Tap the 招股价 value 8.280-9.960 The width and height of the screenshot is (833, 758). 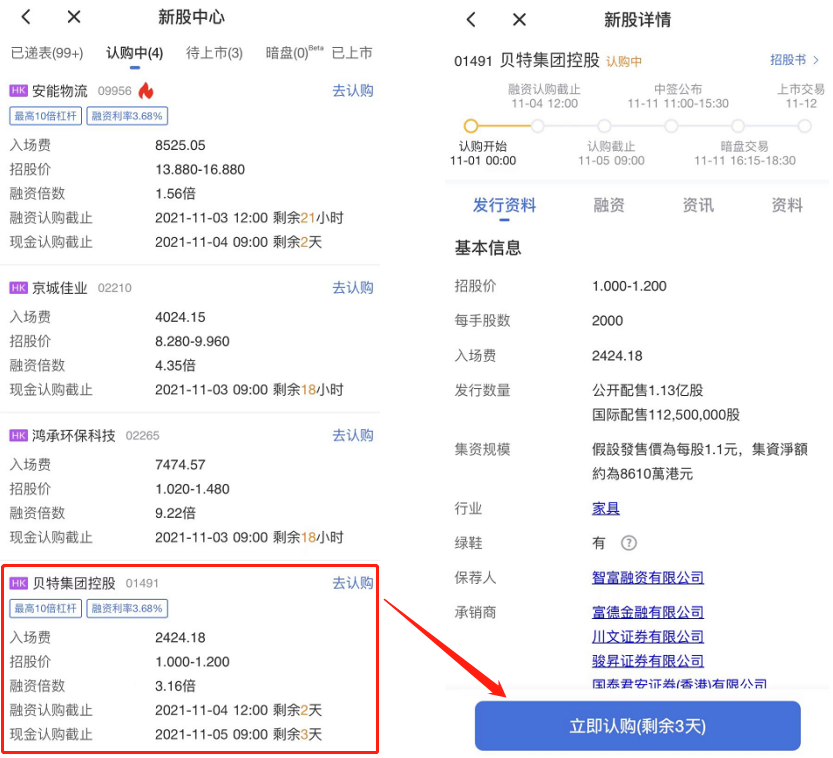(x=192, y=341)
